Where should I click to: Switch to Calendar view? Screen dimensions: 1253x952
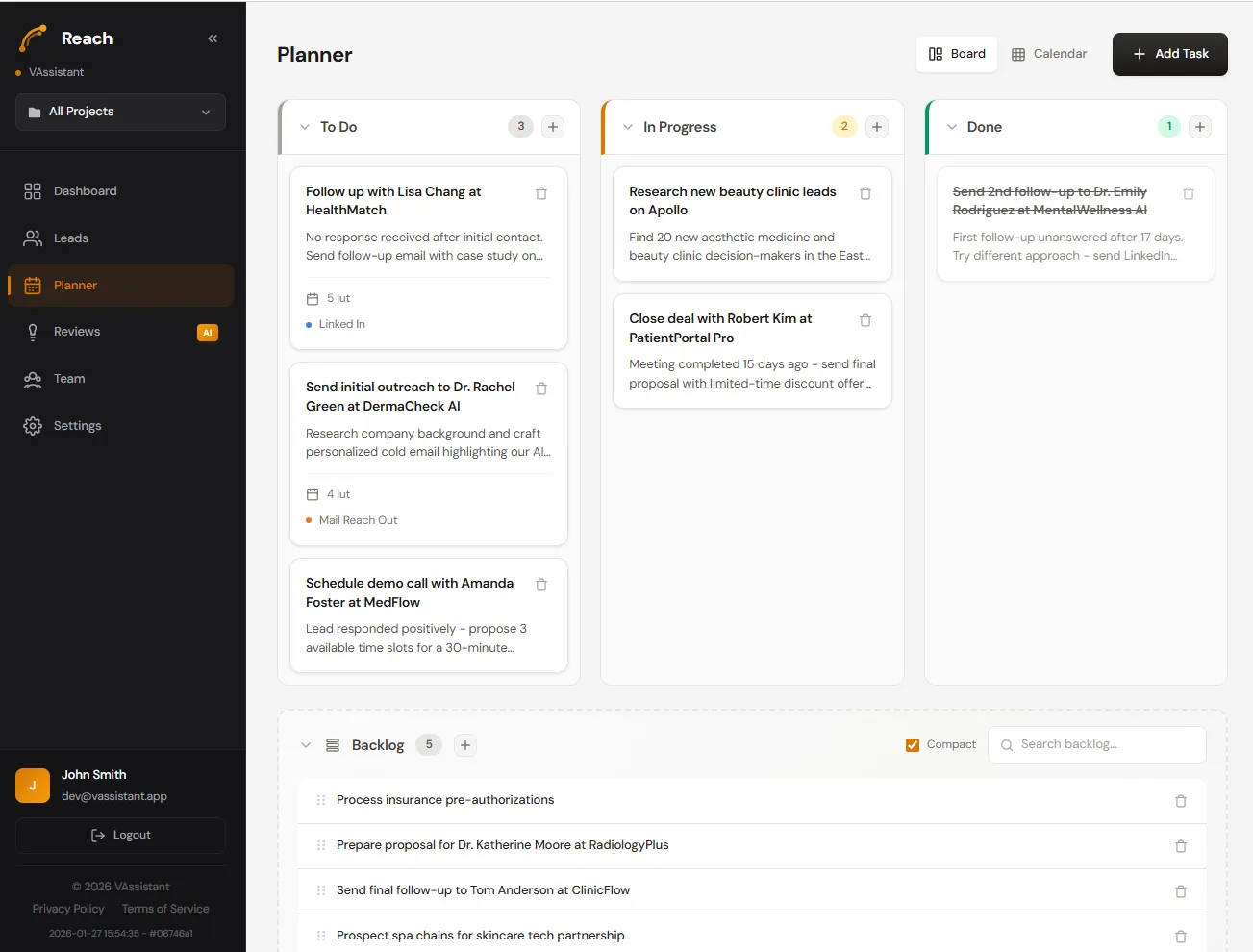click(1049, 54)
